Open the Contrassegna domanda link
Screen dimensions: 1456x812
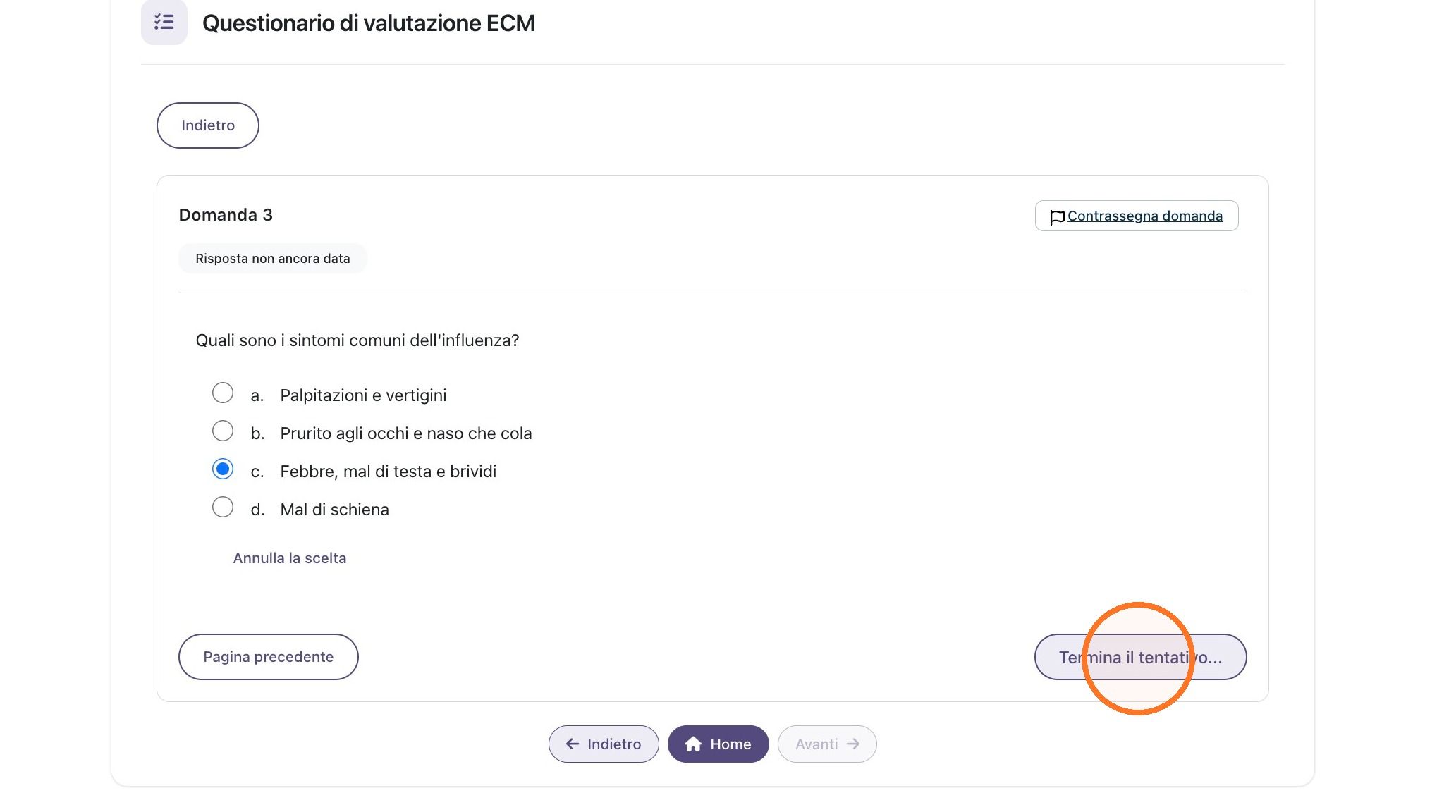(x=1145, y=216)
